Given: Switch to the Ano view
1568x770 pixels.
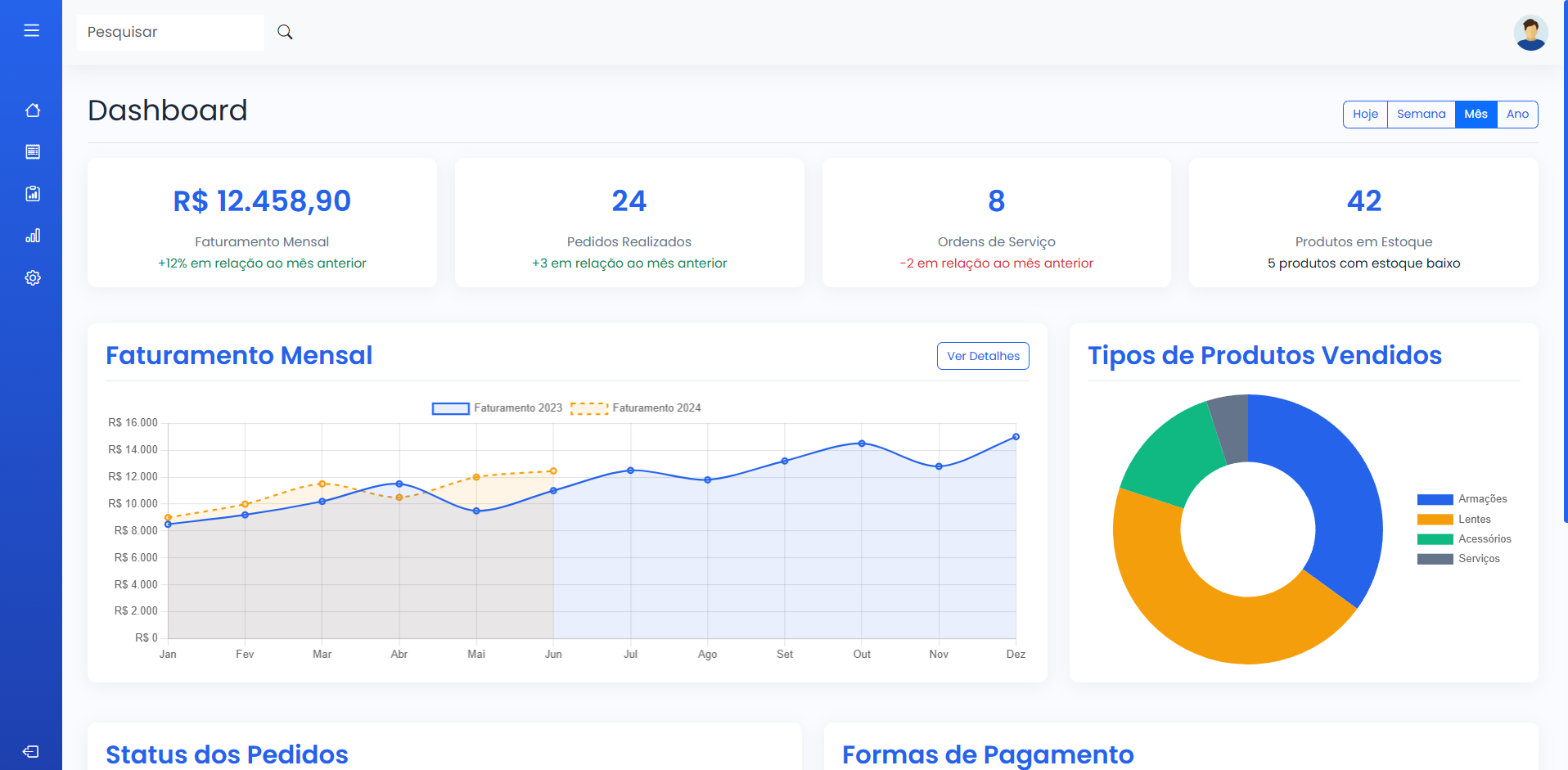Looking at the screenshot, I should 1517,114.
